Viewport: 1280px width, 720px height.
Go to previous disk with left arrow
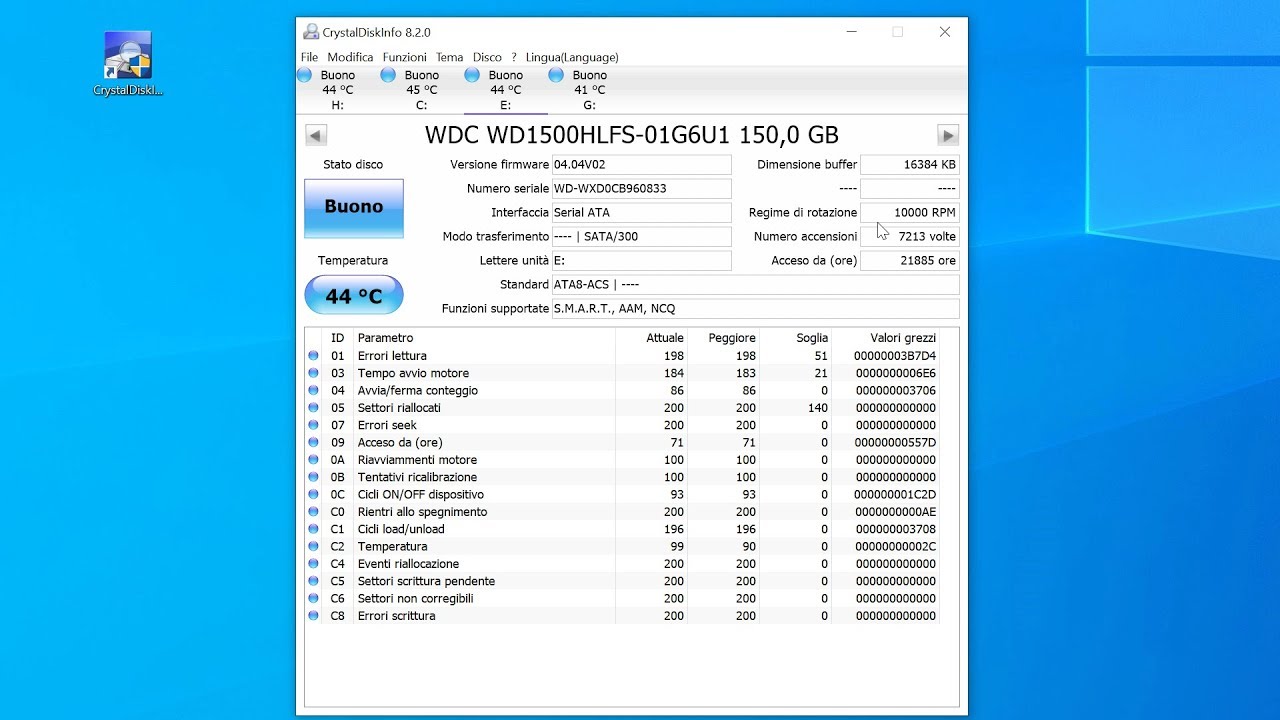tap(316, 135)
